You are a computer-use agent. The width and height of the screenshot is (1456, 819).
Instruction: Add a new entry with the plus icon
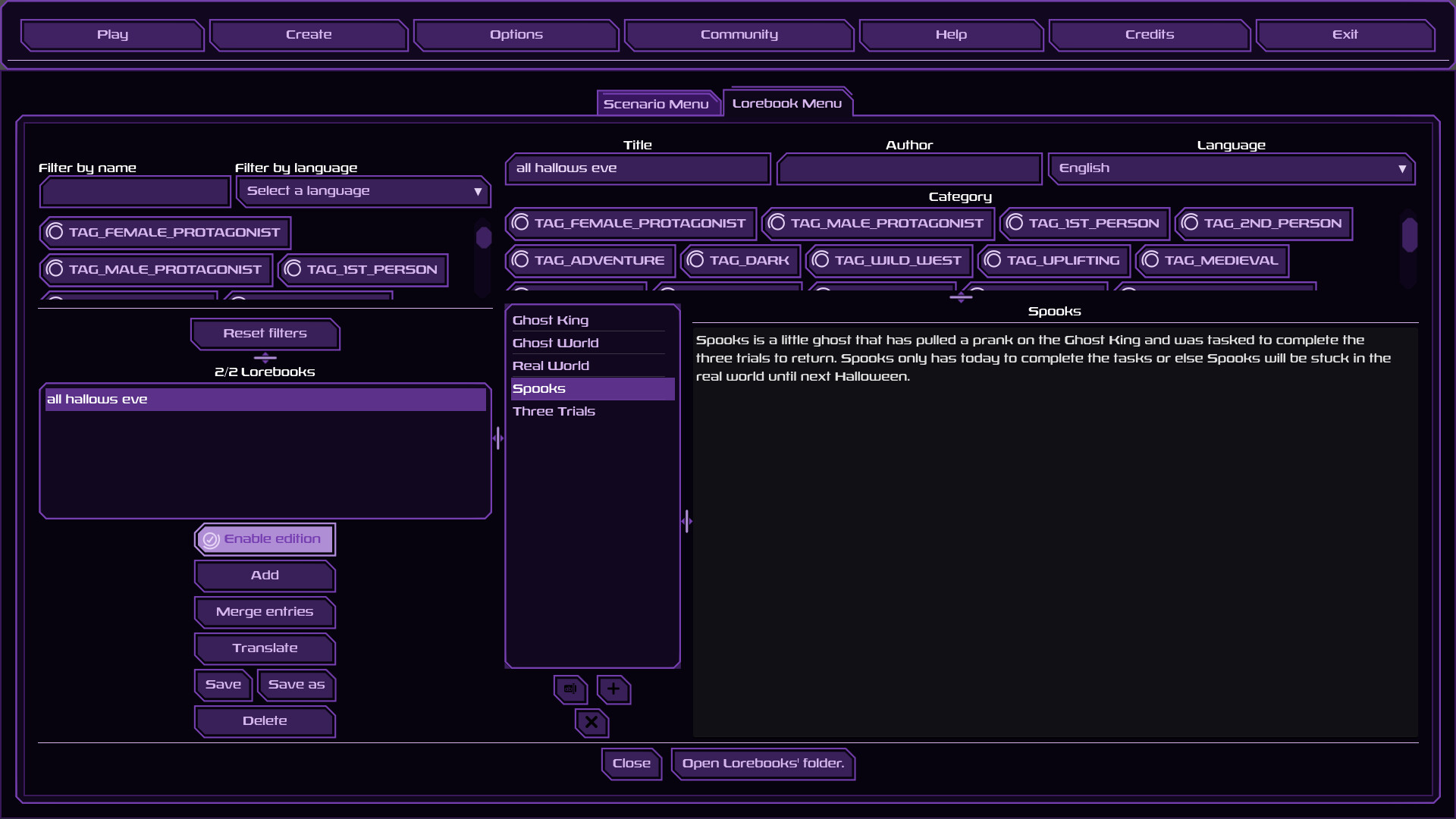click(x=613, y=690)
